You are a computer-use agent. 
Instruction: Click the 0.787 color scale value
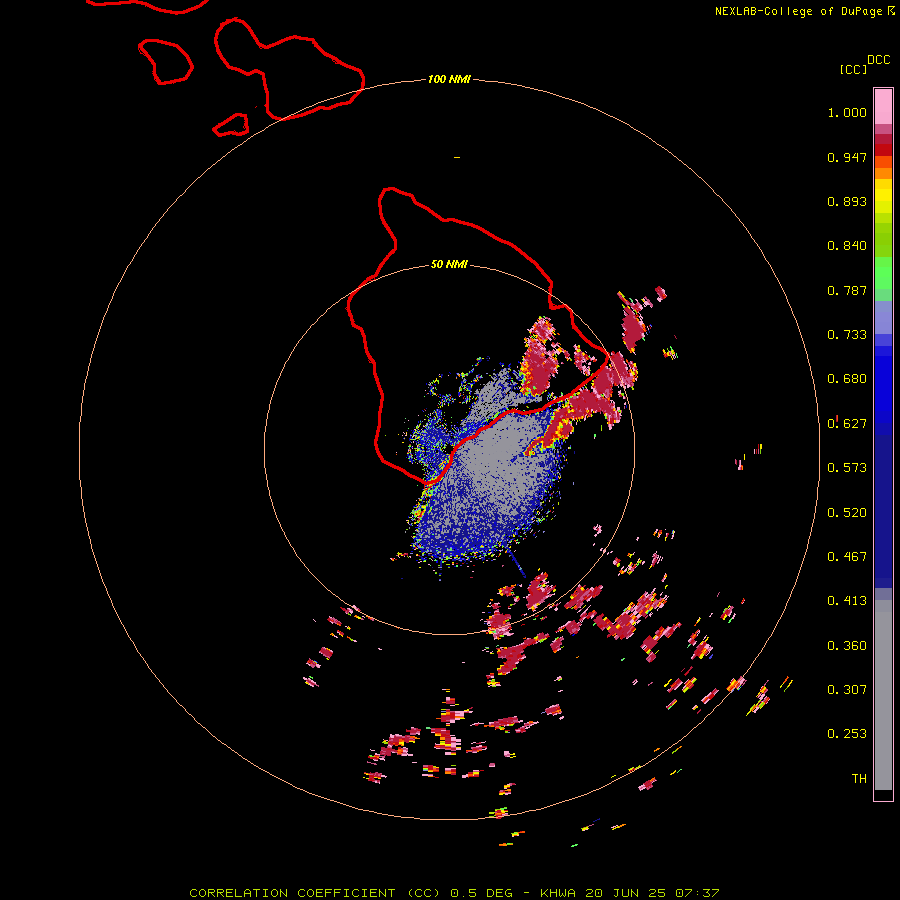[x=847, y=290]
